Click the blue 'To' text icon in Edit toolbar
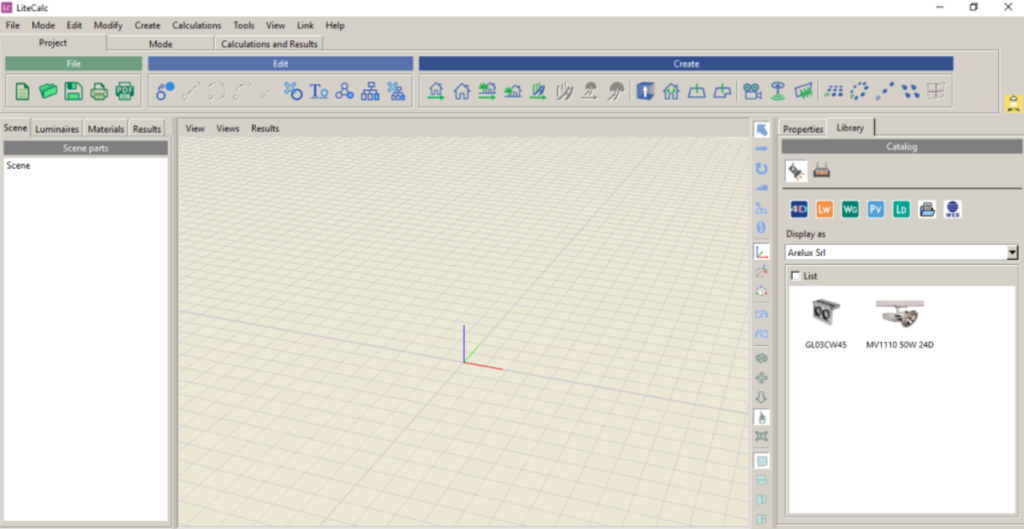This screenshot has width=1024, height=529. (x=319, y=91)
